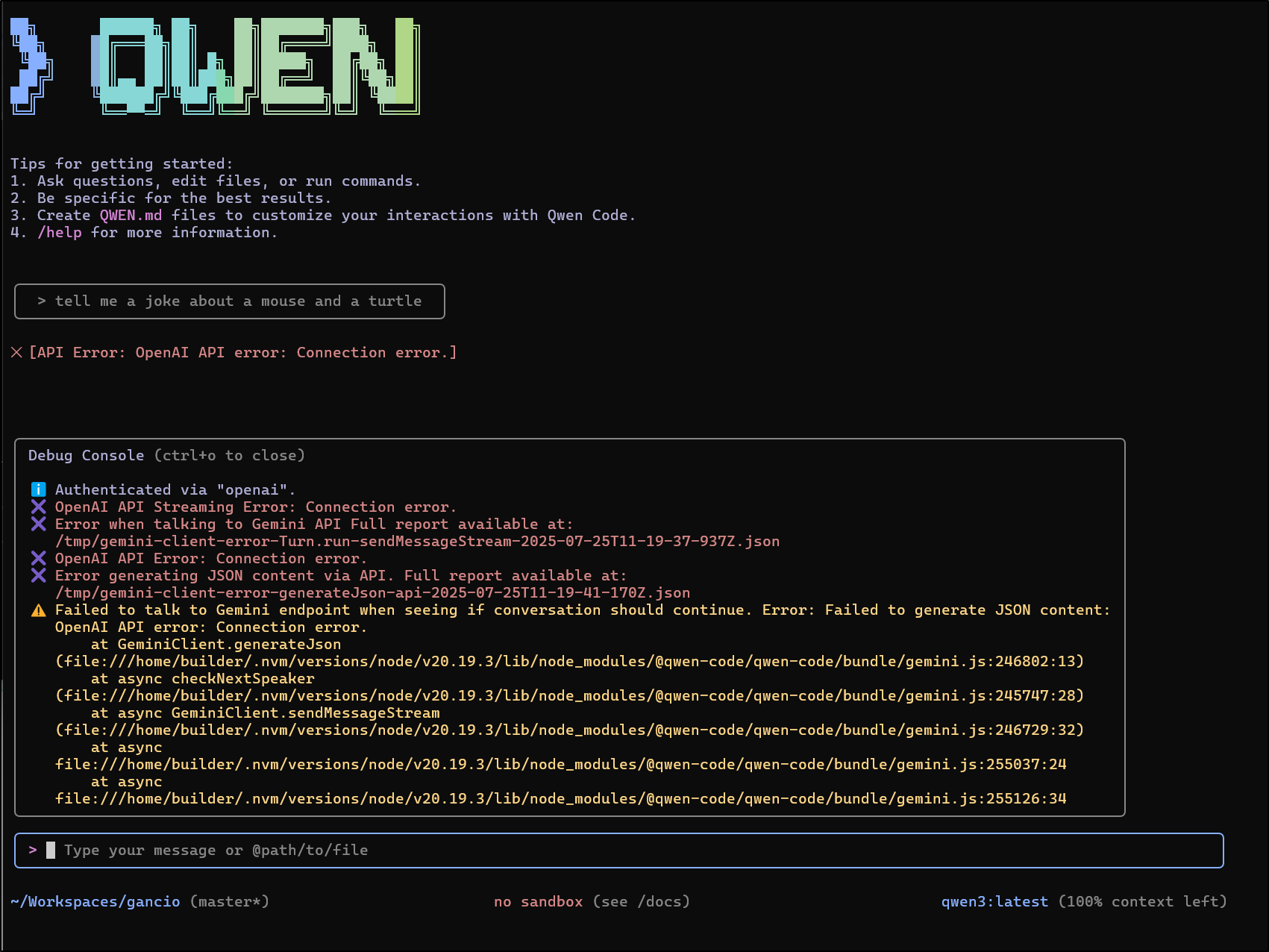
Task: Click tip 'Be specific for the best results.'
Action: [x=184, y=198]
